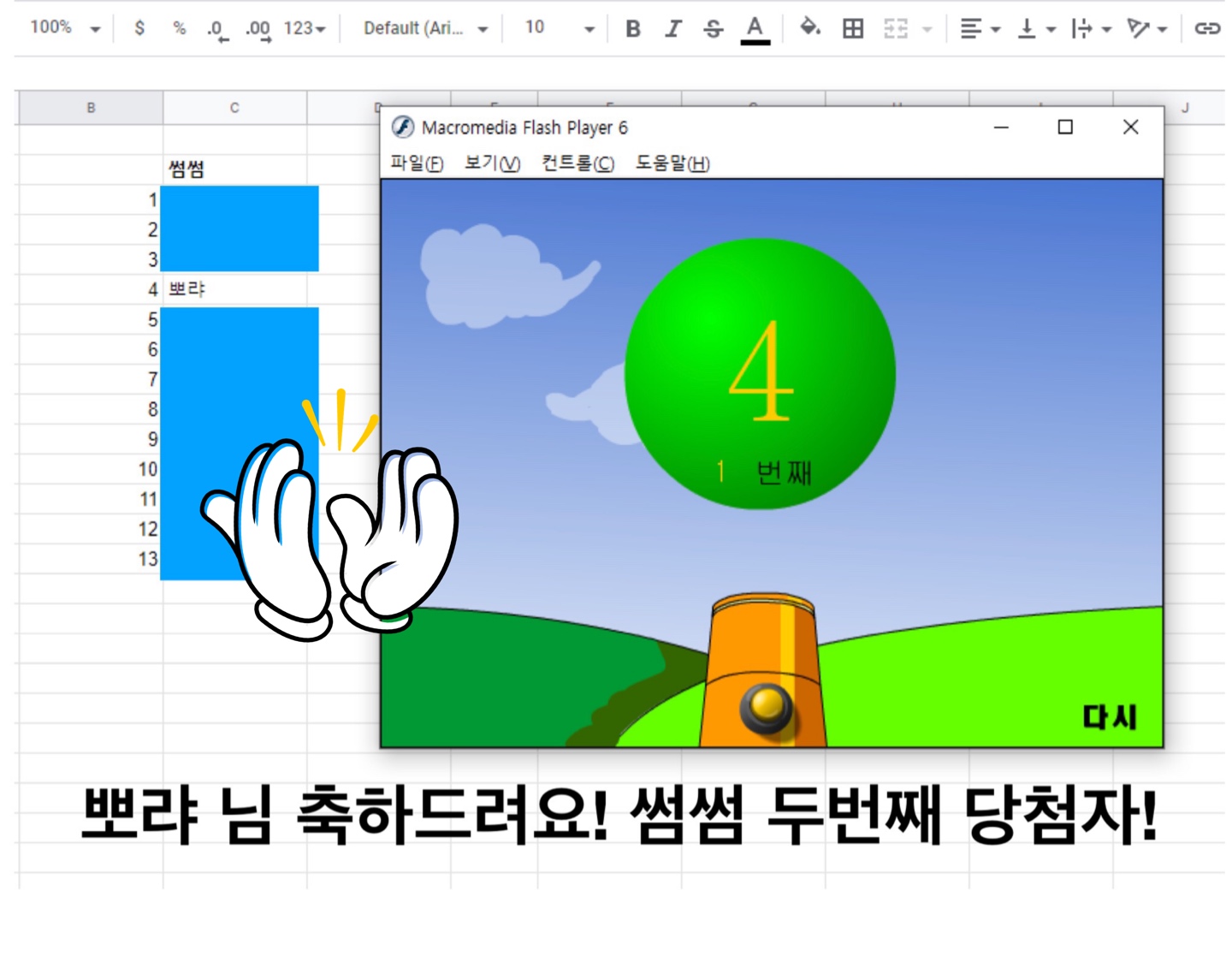1232x980 pixels.
Task: Minimize the Flash Player window
Action: 1001,127
